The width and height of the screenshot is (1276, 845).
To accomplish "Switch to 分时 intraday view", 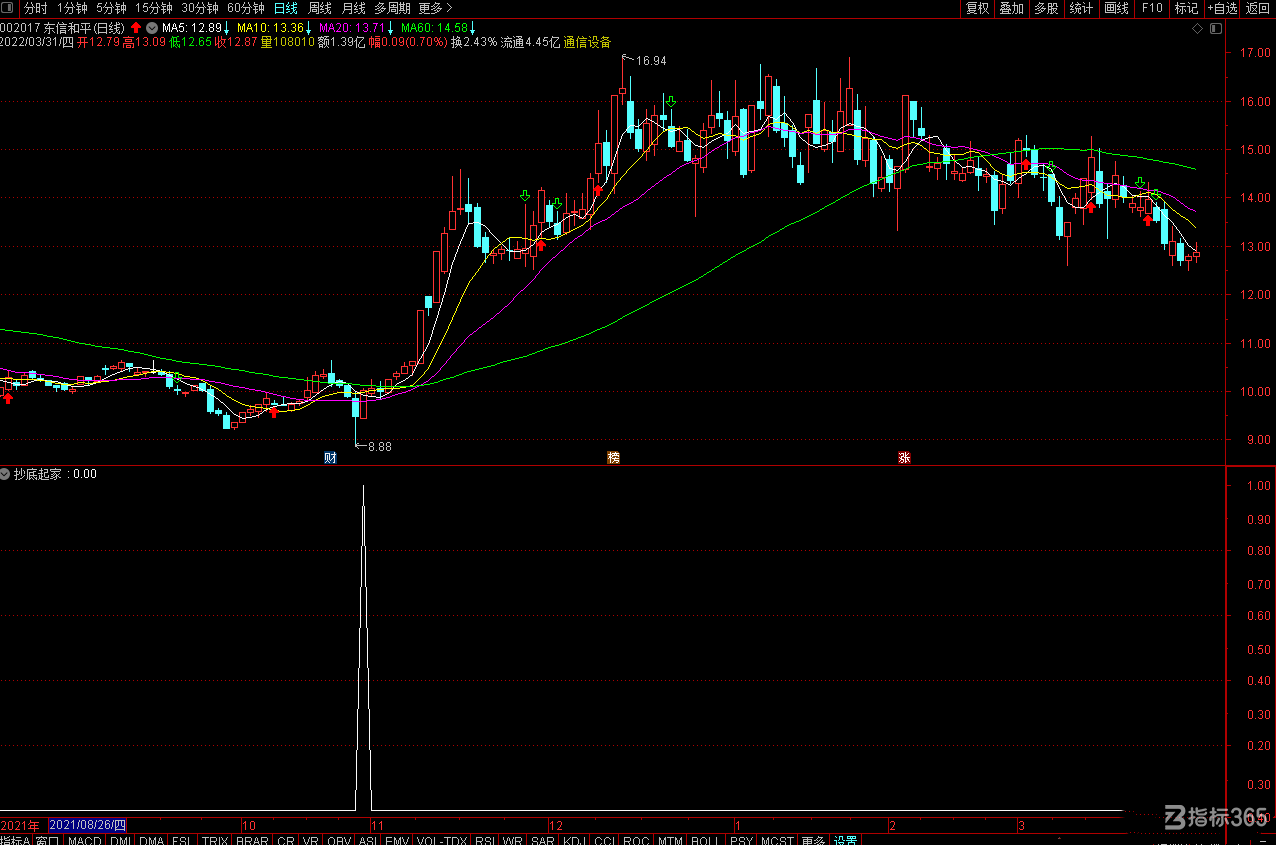I will pos(36,8).
